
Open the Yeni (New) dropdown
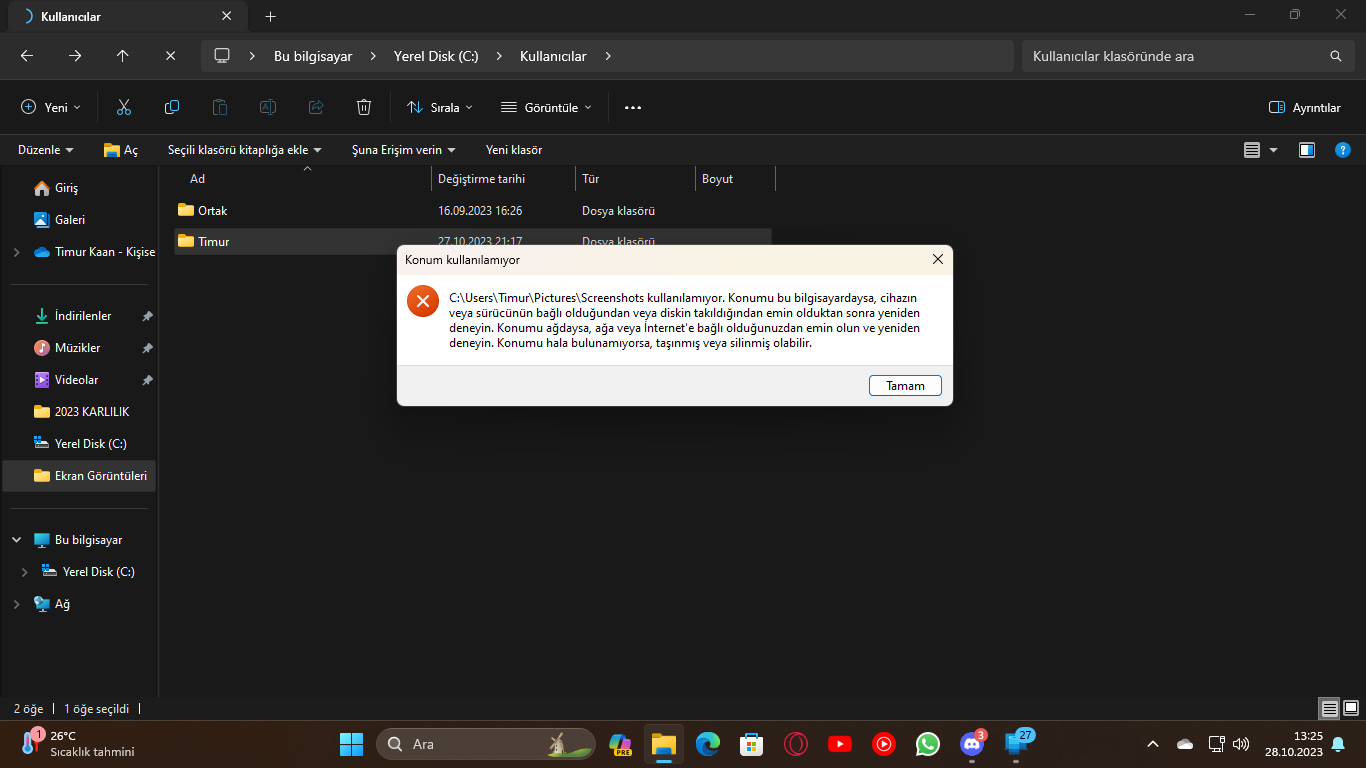tap(51, 107)
